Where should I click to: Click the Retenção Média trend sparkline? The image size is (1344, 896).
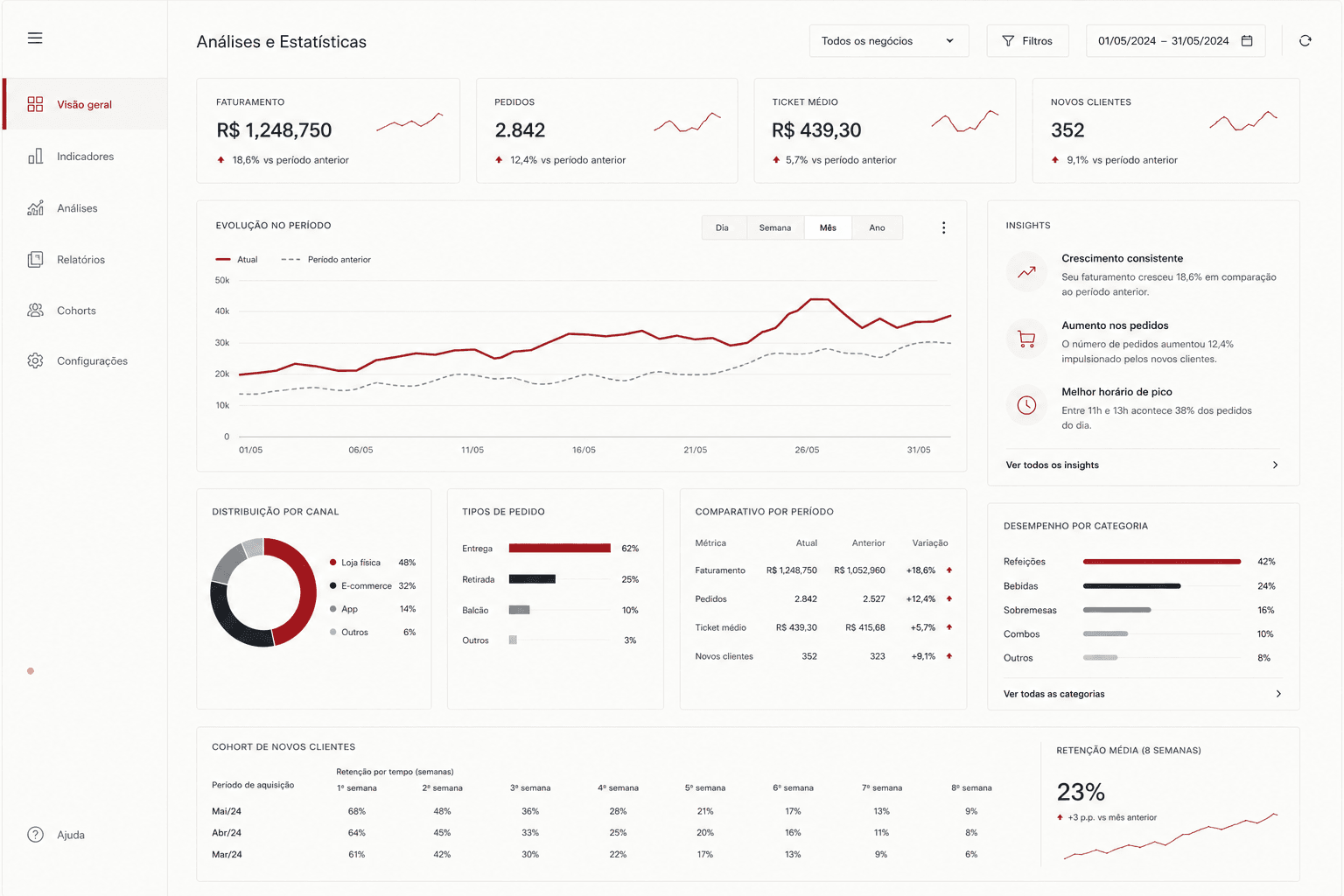point(1171,836)
